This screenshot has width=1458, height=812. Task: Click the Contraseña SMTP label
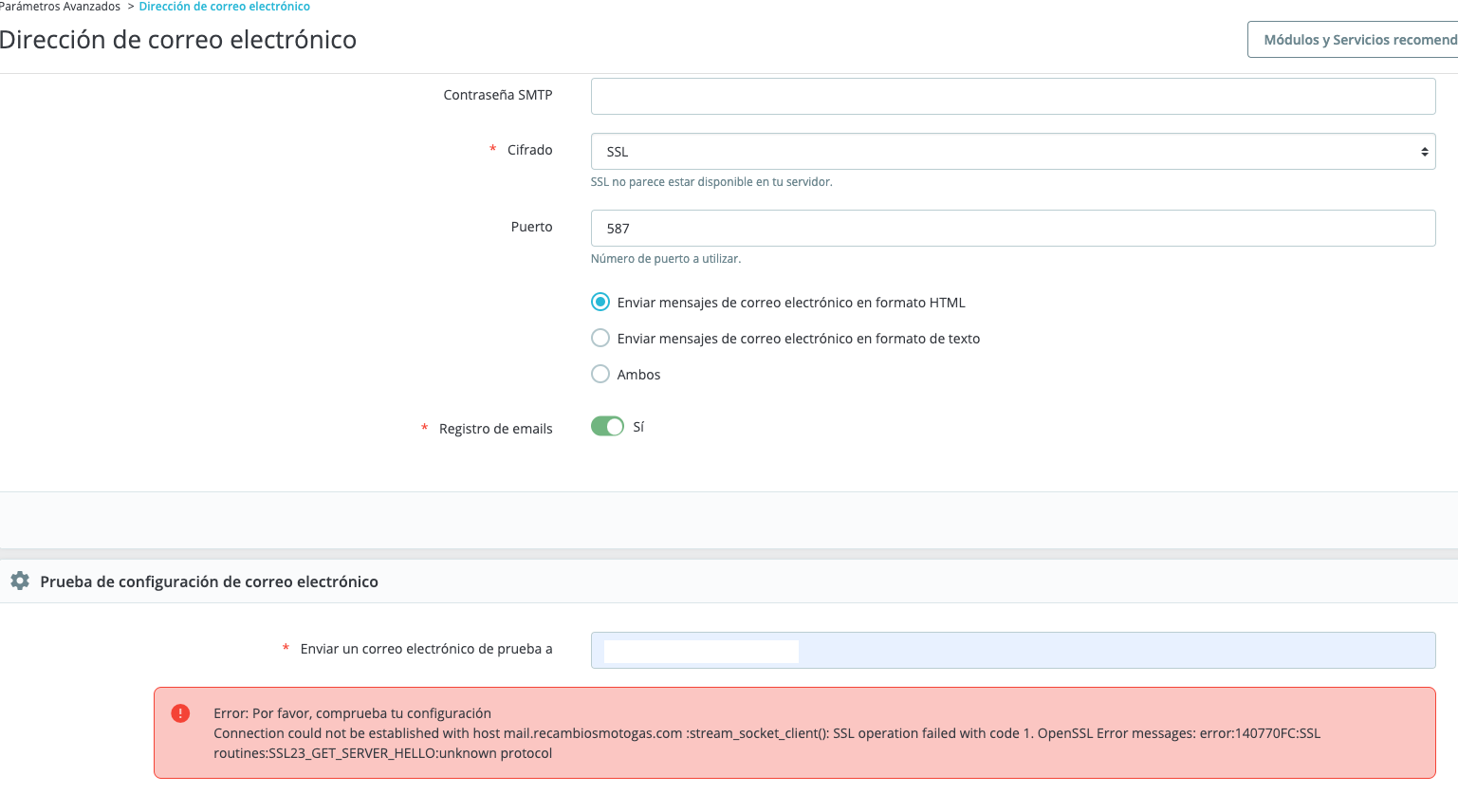tap(498, 95)
